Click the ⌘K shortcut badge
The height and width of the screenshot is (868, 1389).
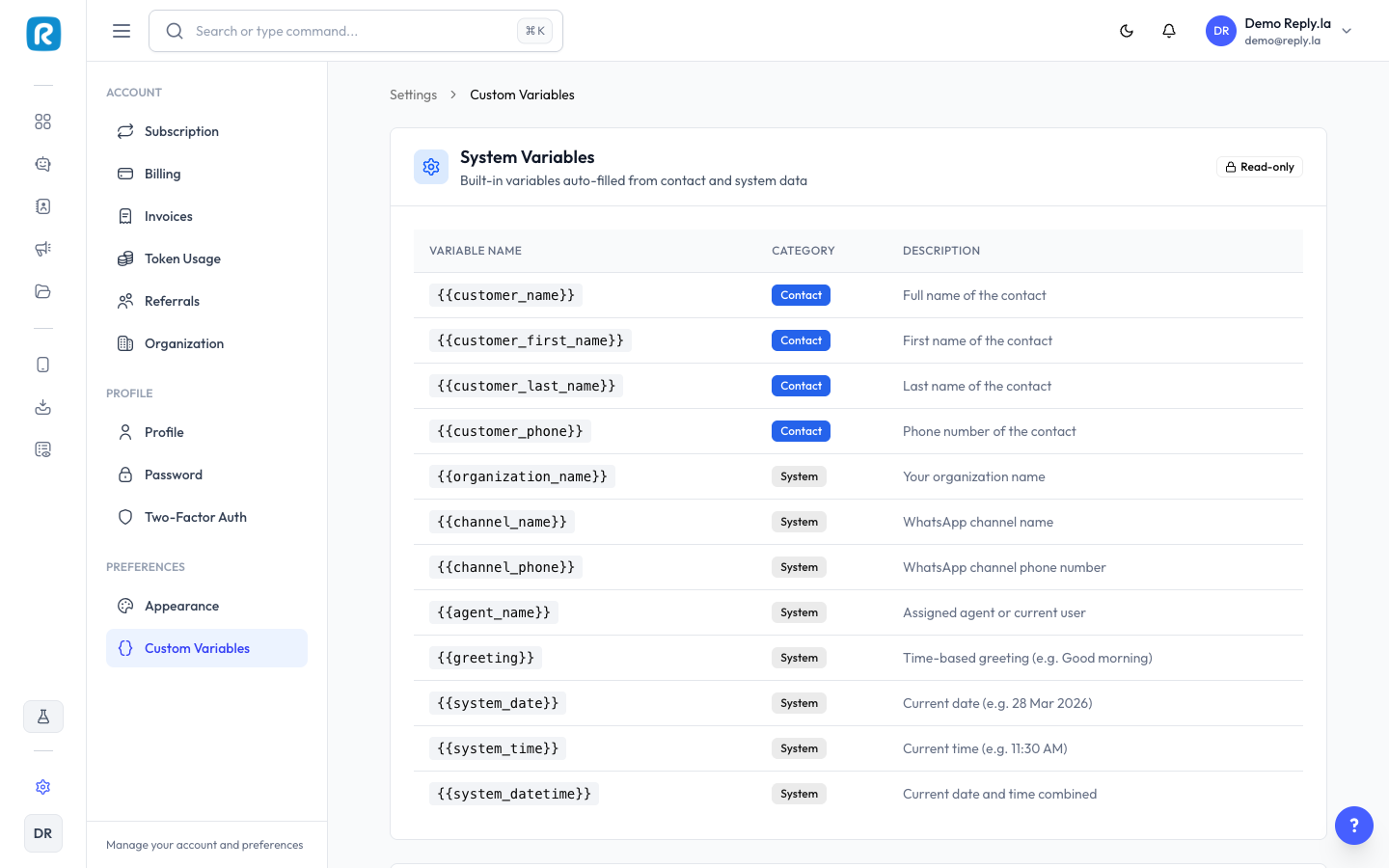535,31
